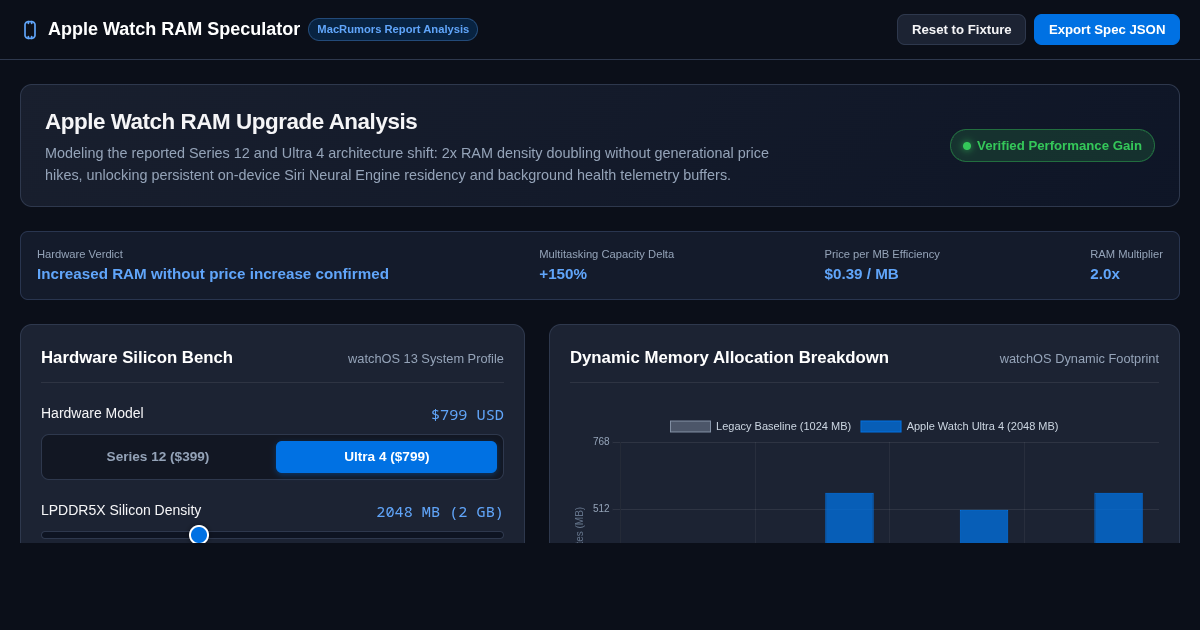Select the Ultra 4 ($799) model
The width and height of the screenshot is (1200, 630).
pos(387,457)
